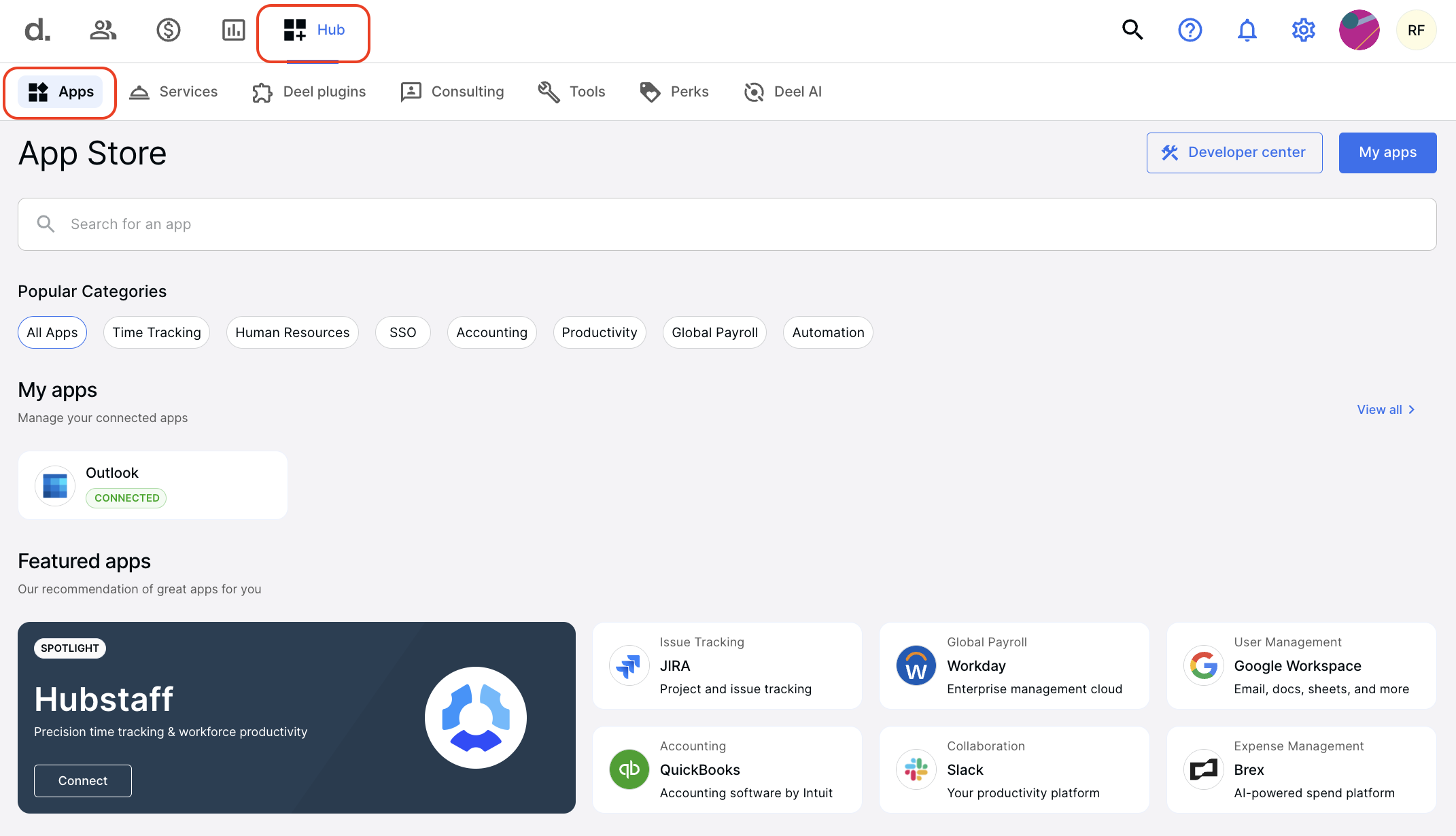Open the help question mark icon
The image size is (1456, 836).
pos(1190,30)
